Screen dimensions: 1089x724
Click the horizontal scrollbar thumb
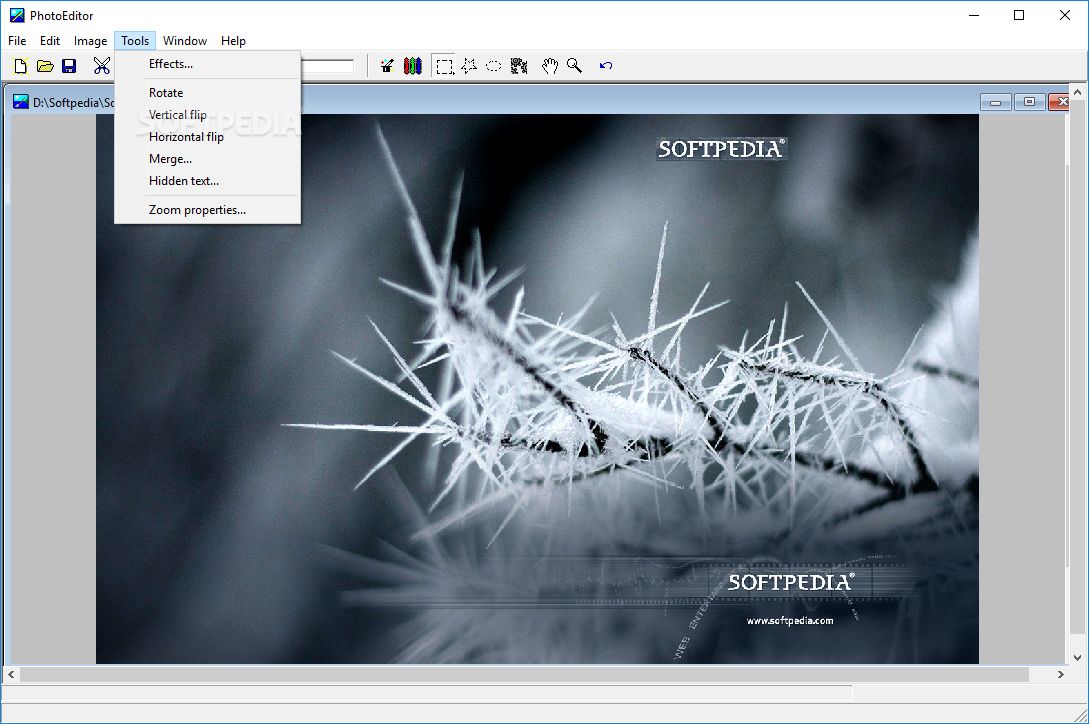click(524, 674)
